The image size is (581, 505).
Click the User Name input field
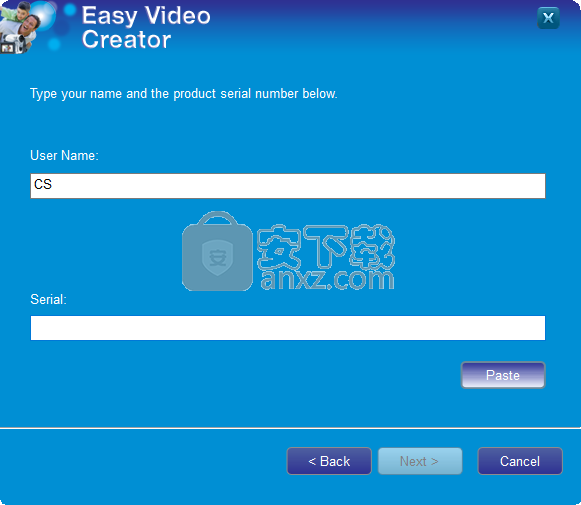288,186
